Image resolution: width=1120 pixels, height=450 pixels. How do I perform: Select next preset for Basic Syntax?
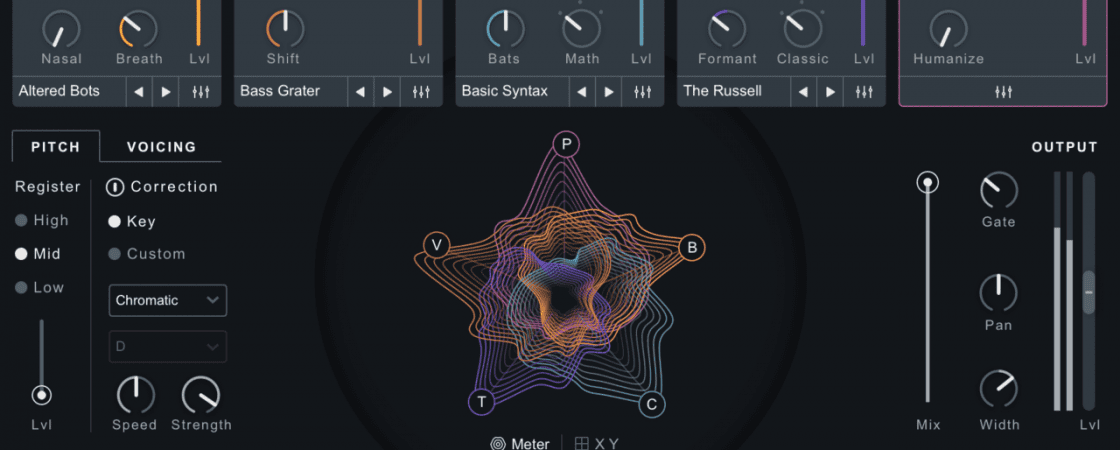point(609,92)
